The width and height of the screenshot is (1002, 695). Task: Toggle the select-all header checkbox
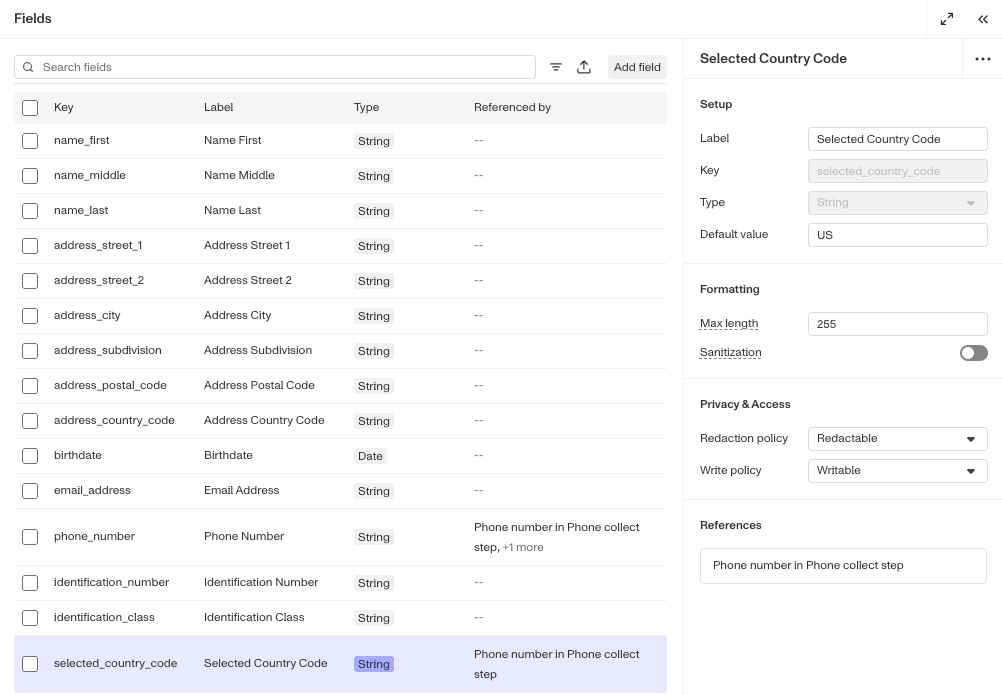click(x=30, y=108)
